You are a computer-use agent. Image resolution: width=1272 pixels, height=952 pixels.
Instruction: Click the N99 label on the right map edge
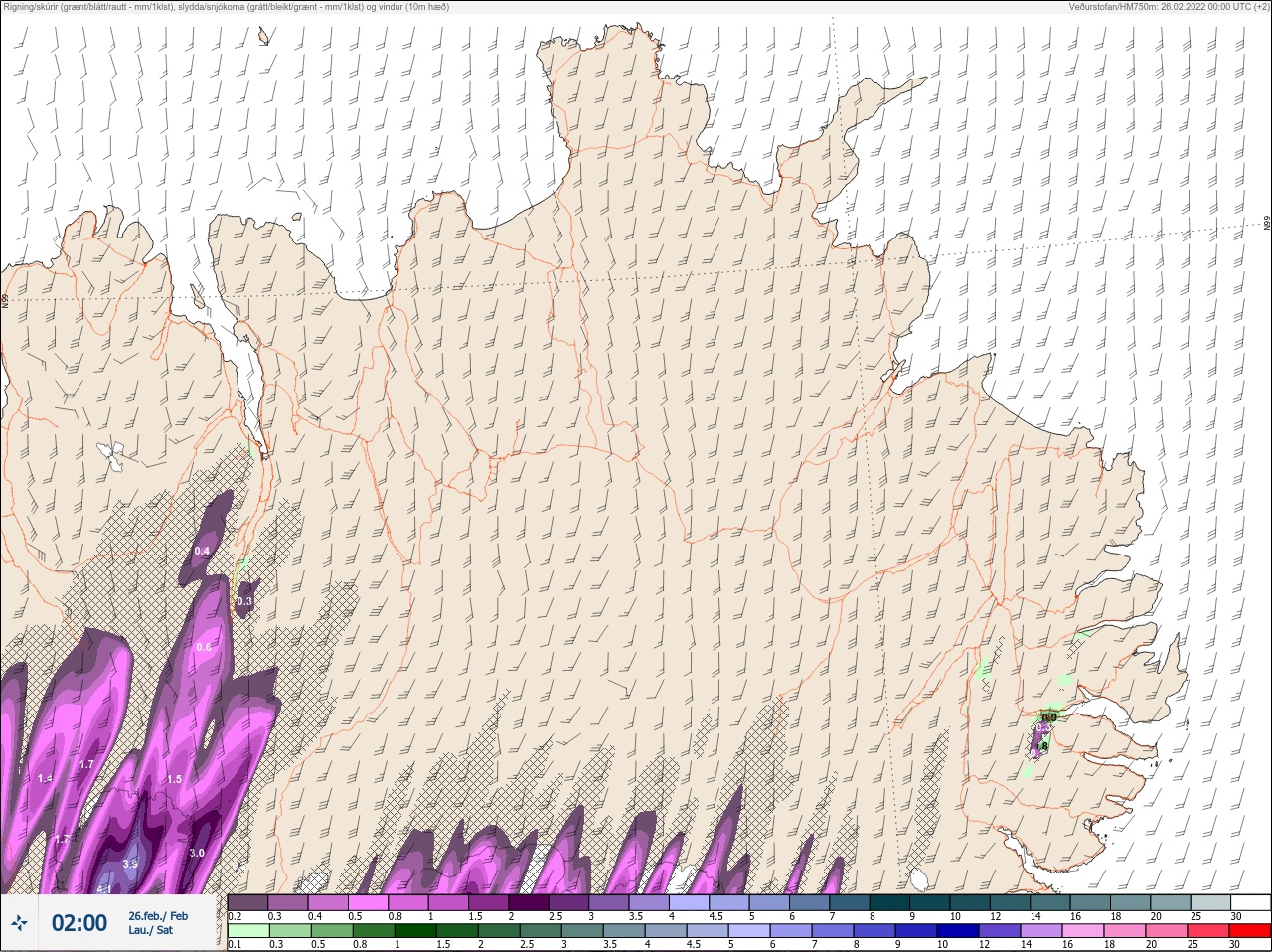1267,224
